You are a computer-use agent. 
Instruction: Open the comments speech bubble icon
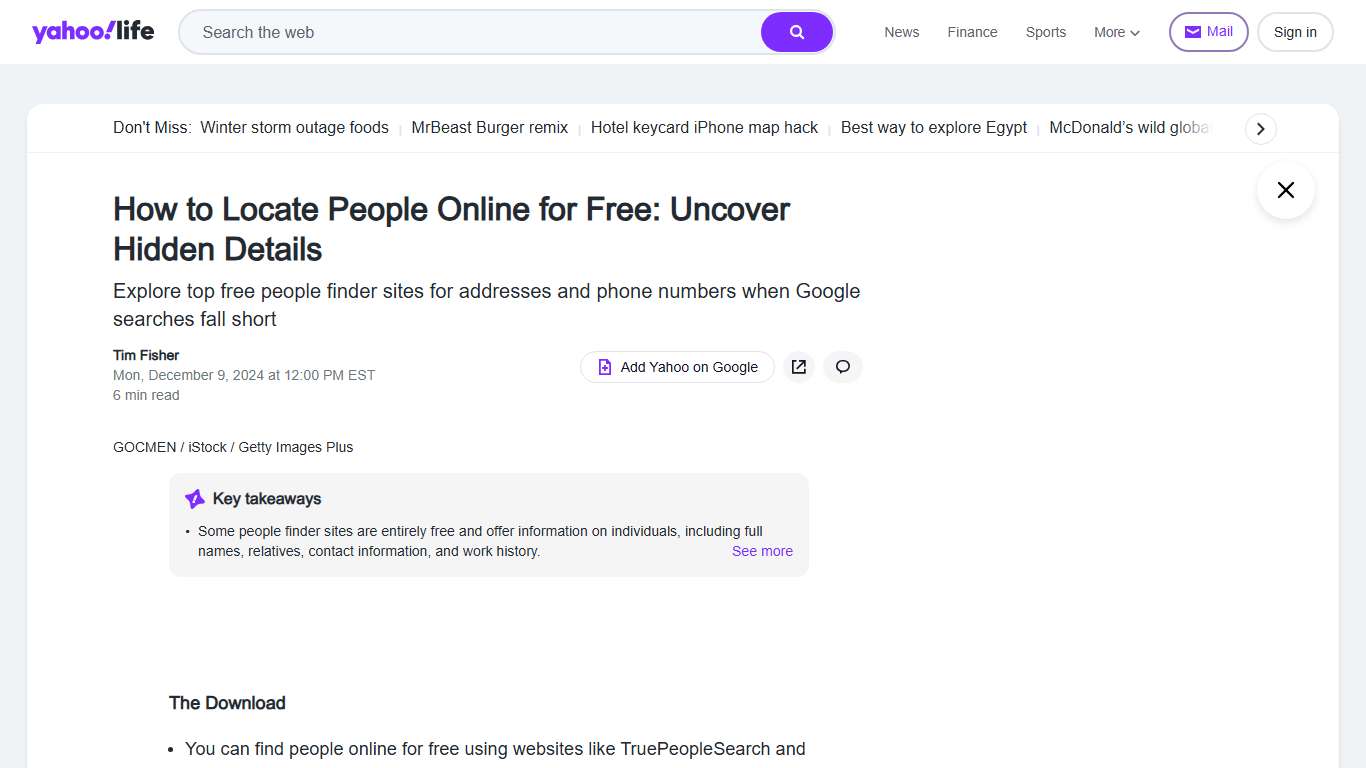(842, 367)
